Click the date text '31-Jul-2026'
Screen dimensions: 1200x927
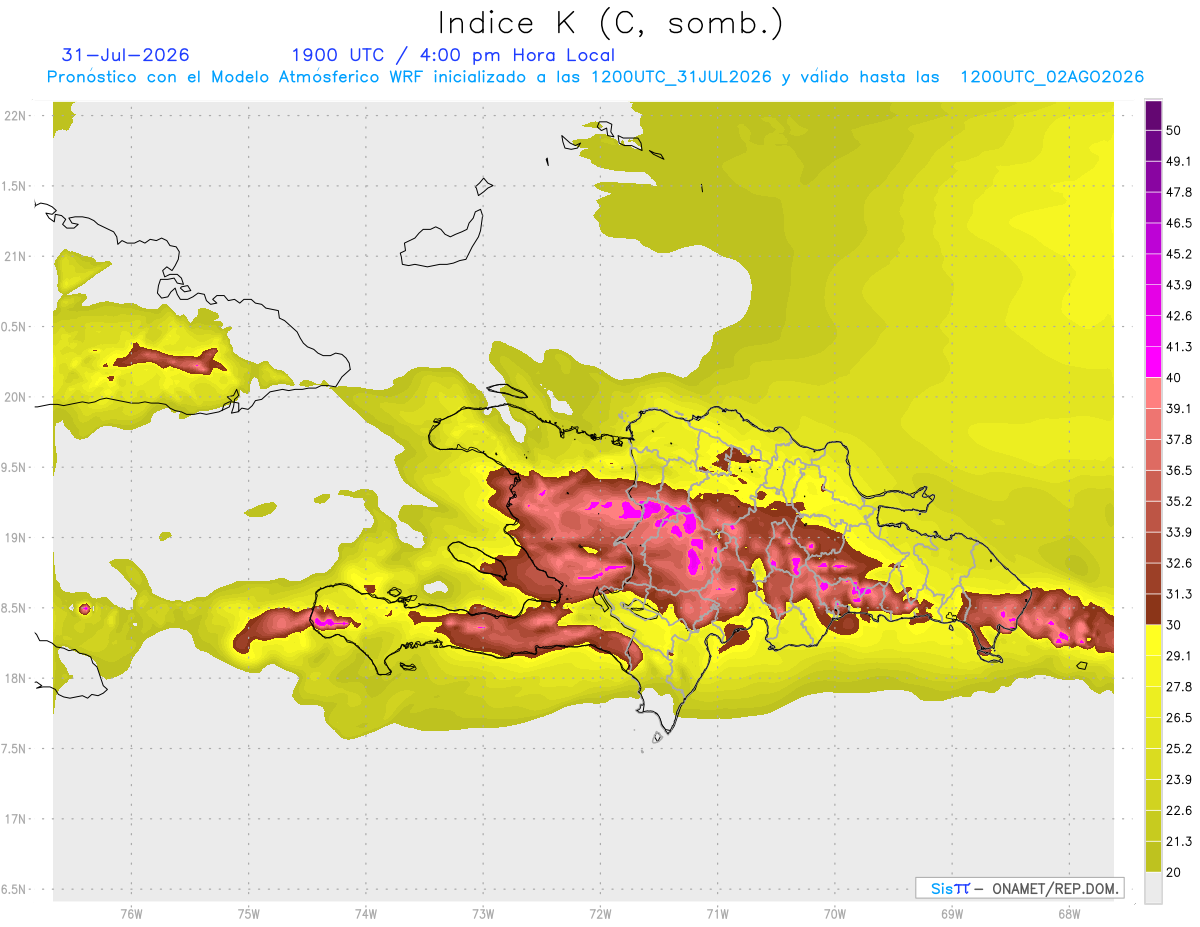click(126, 55)
